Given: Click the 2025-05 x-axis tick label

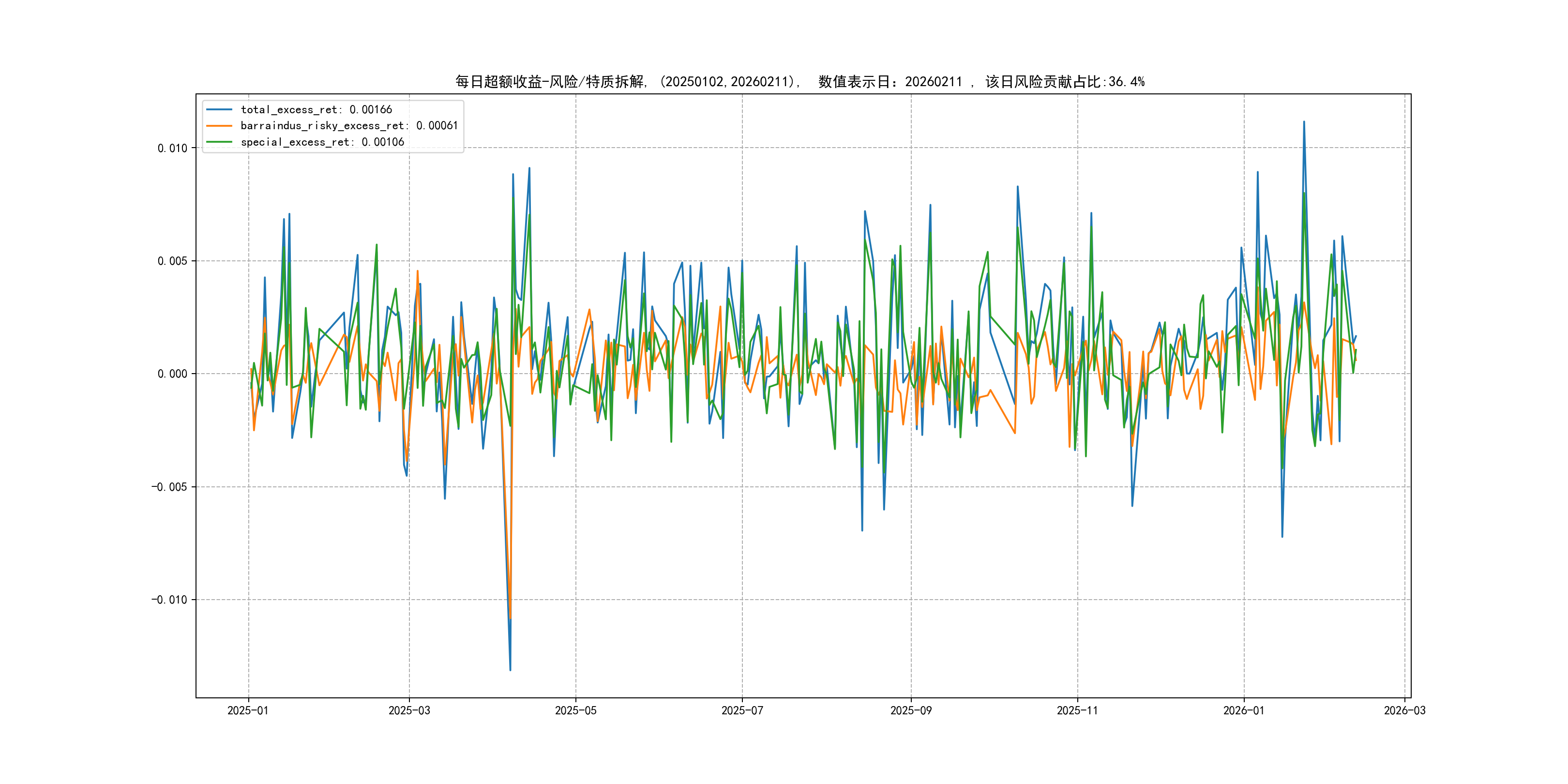Looking at the screenshot, I should [x=575, y=710].
